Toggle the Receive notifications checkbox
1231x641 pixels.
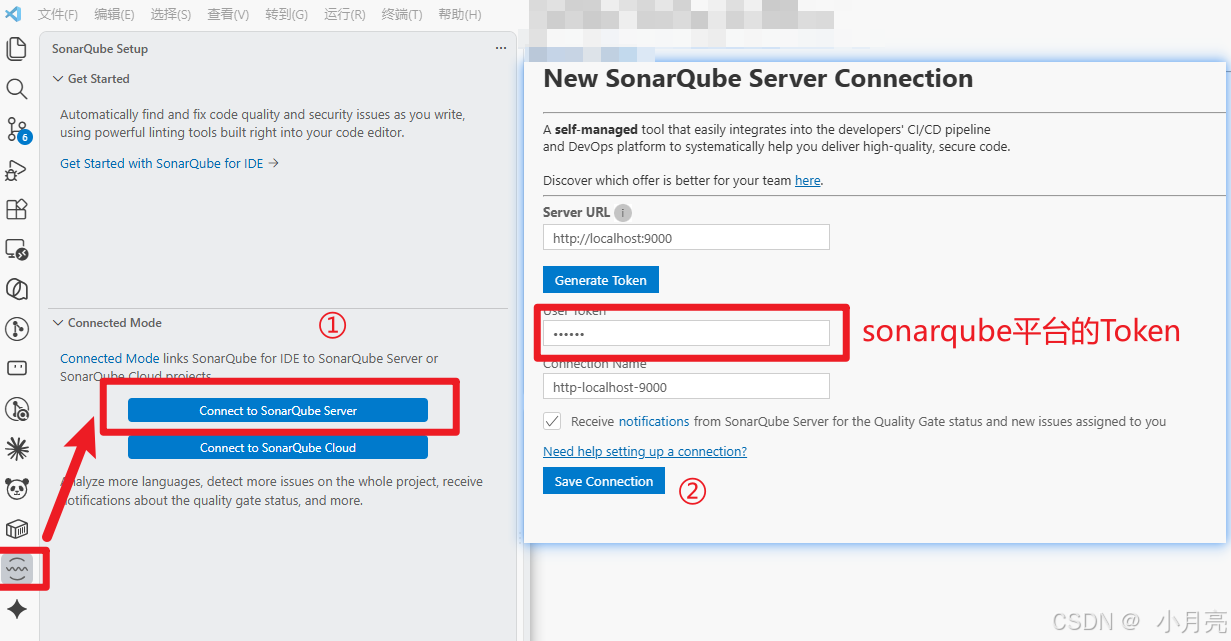click(x=552, y=421)
